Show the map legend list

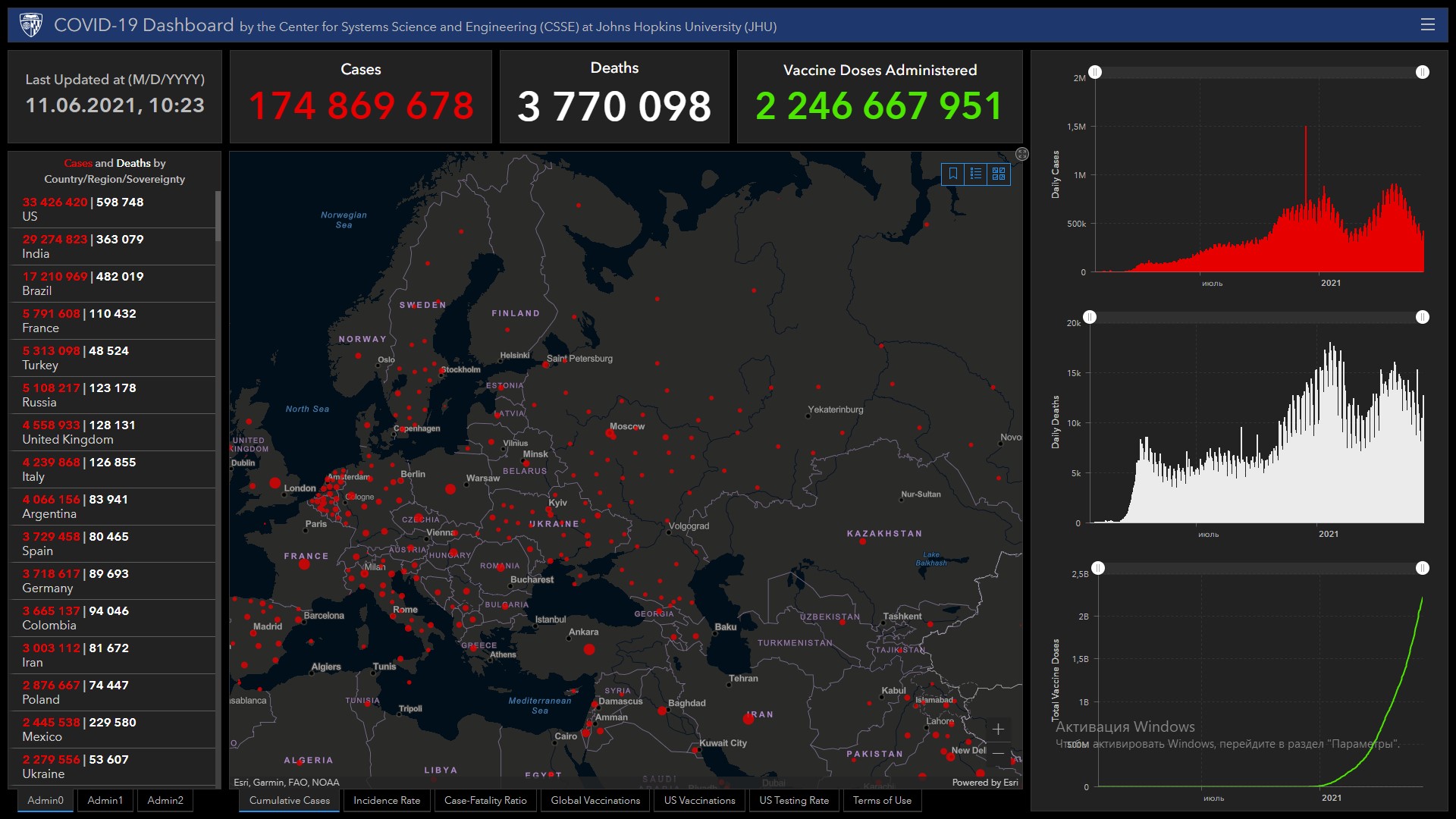click(976, 174)
